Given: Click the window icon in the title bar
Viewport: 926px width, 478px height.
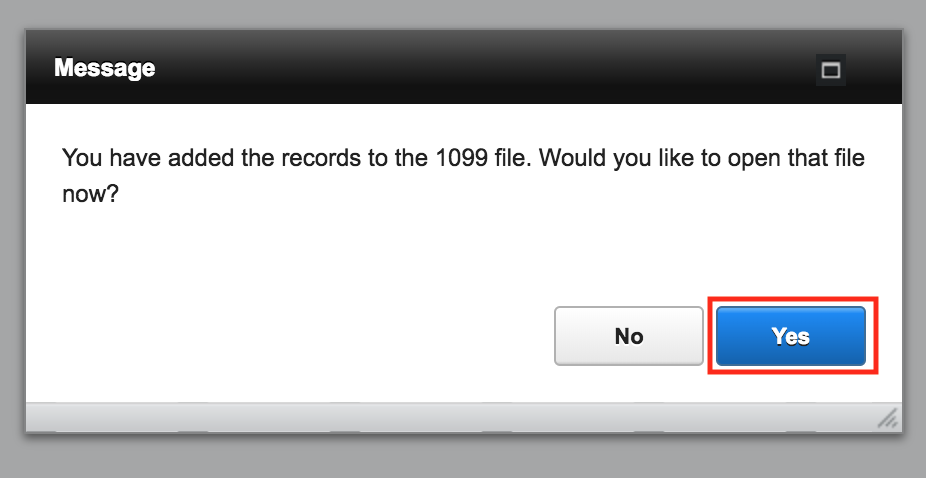Looking at the screenshot, I should (x=831, y=70).
